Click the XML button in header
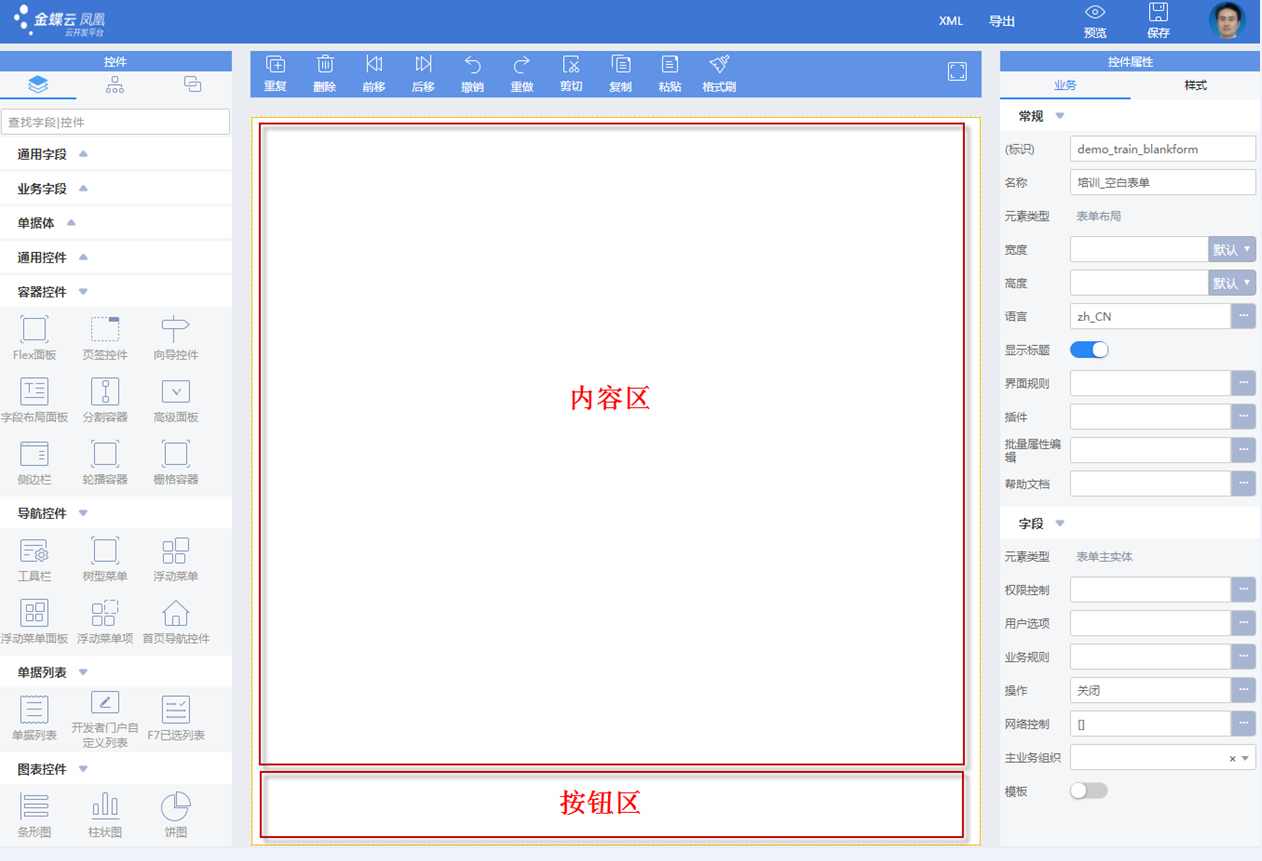Screen dimensions: 1262x861 click(x=951, y=21)
